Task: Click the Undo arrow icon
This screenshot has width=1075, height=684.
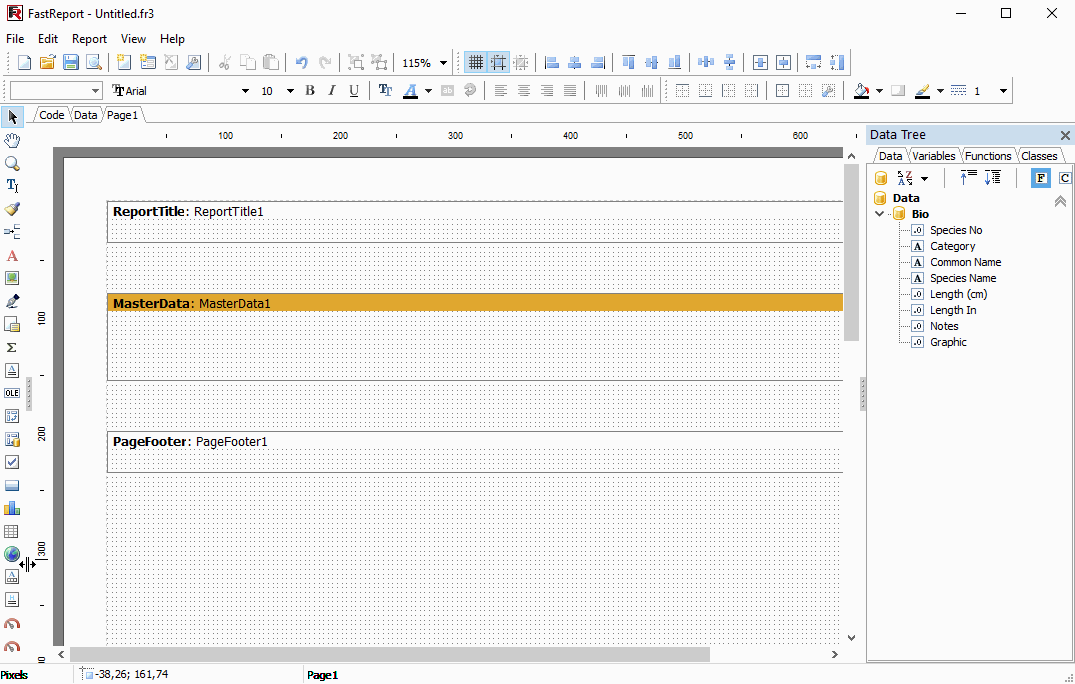Action: point(302,63)
